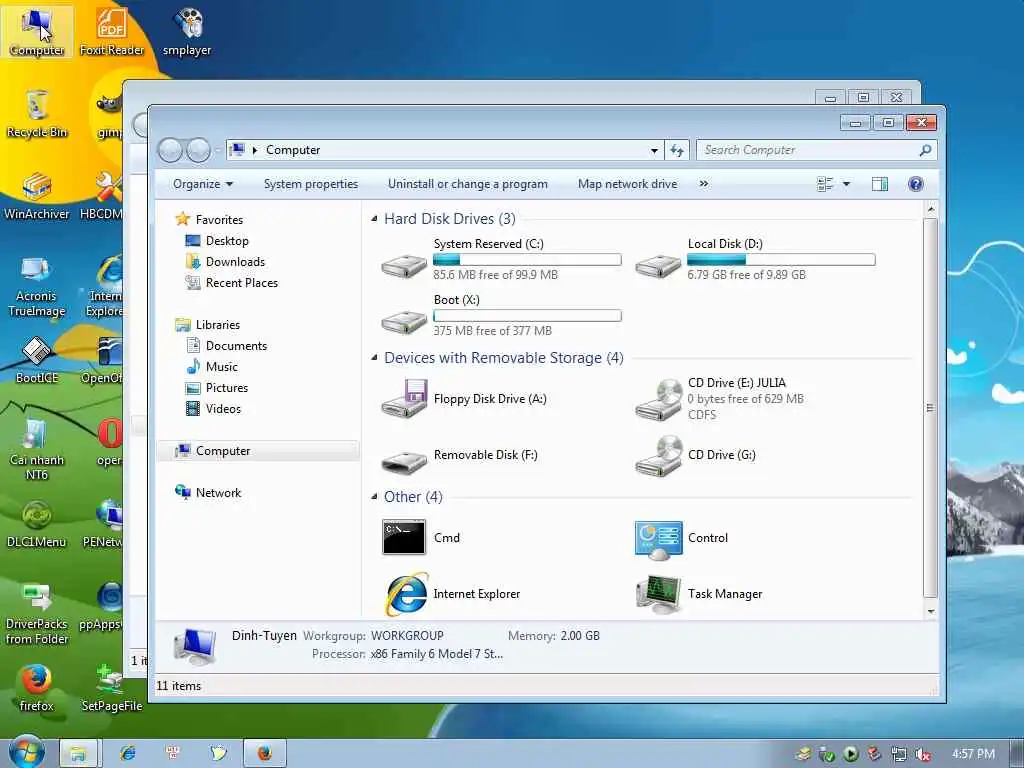Show more toolbar commands with double chevron
This screenshot has width=1024, height=768.
point(703,184)
